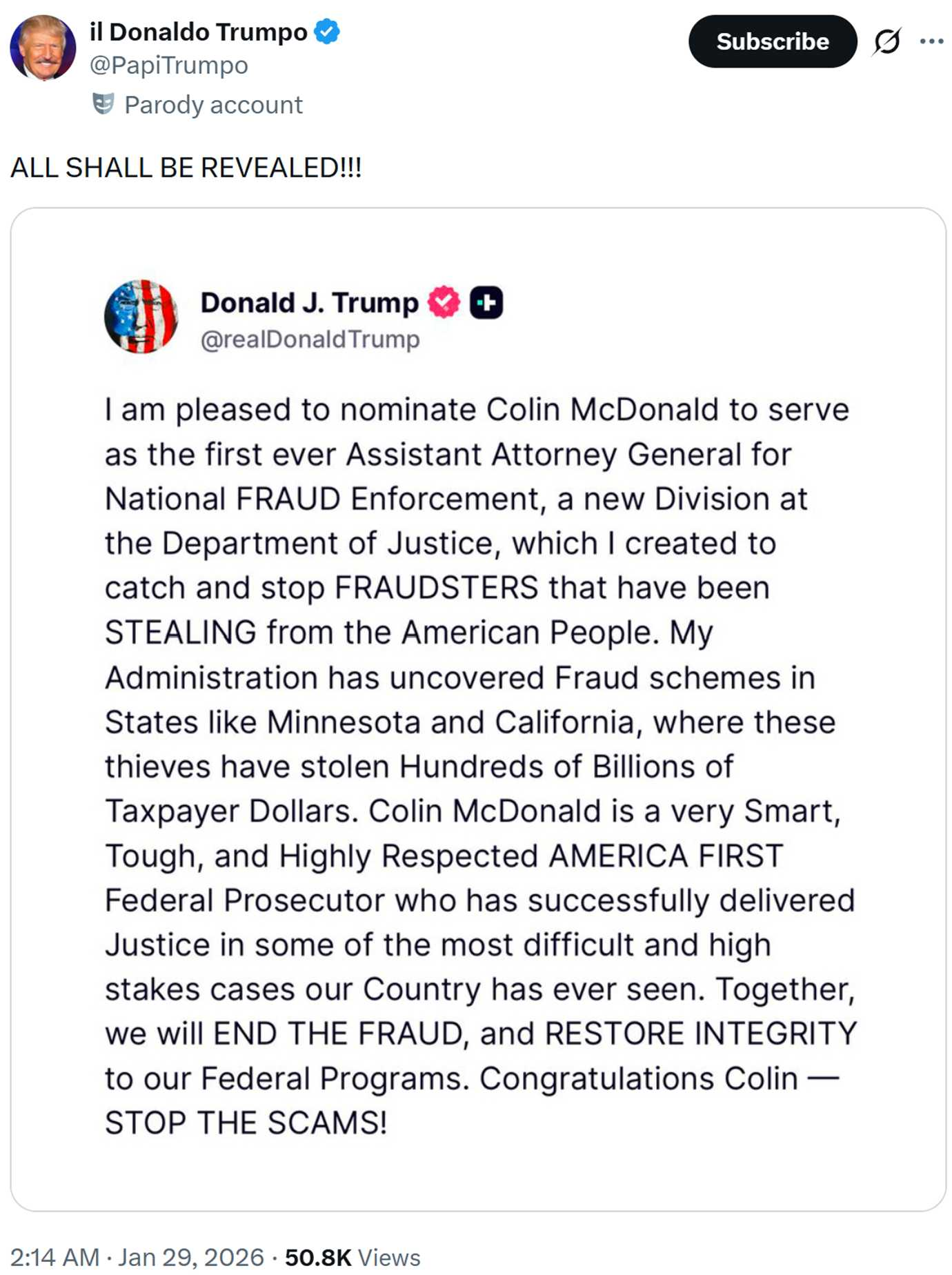
Task: Click the blue verified checkmark badge
Action: click(x=327, y=32)
